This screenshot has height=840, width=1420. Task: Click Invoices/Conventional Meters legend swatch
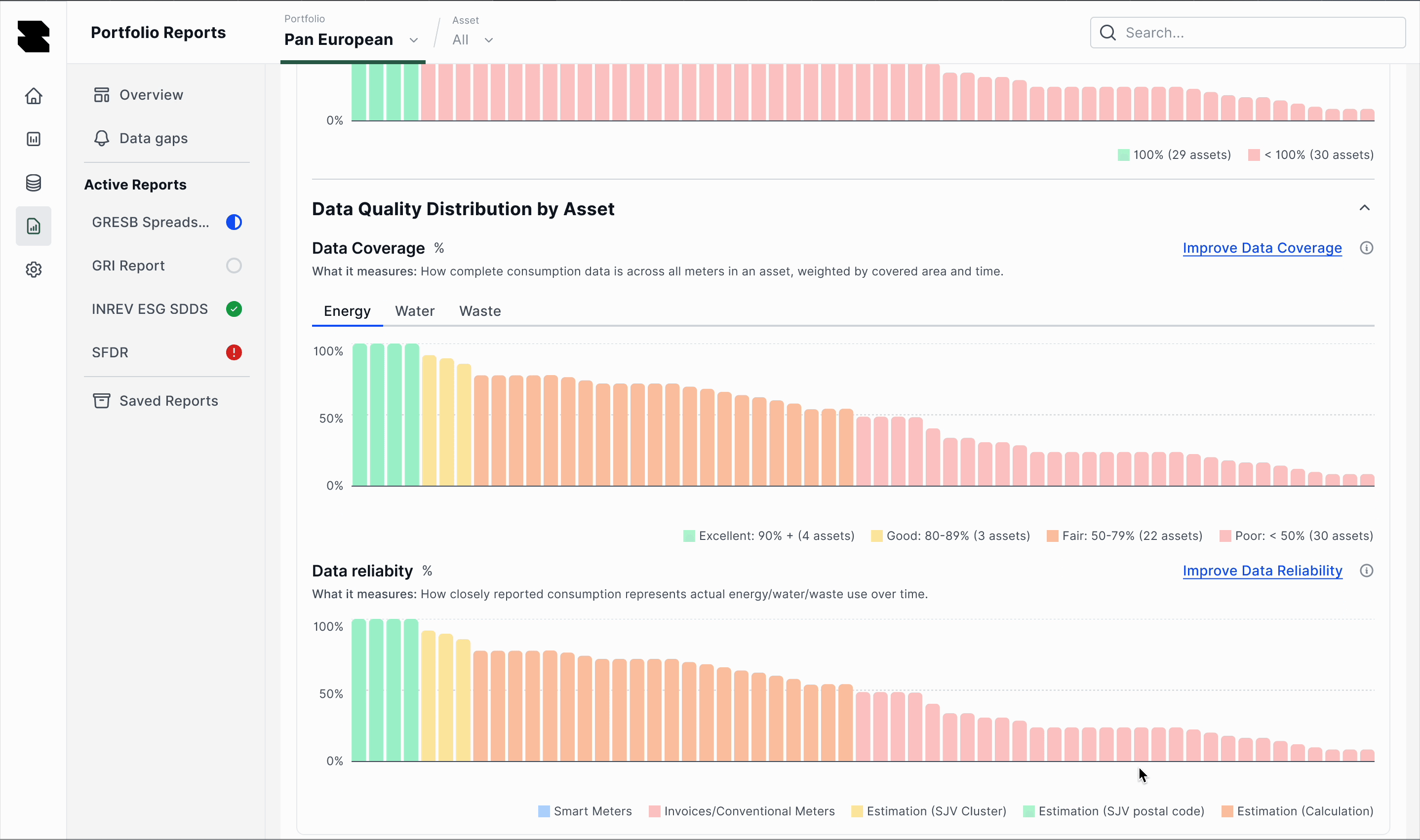[x=654, y=811]
